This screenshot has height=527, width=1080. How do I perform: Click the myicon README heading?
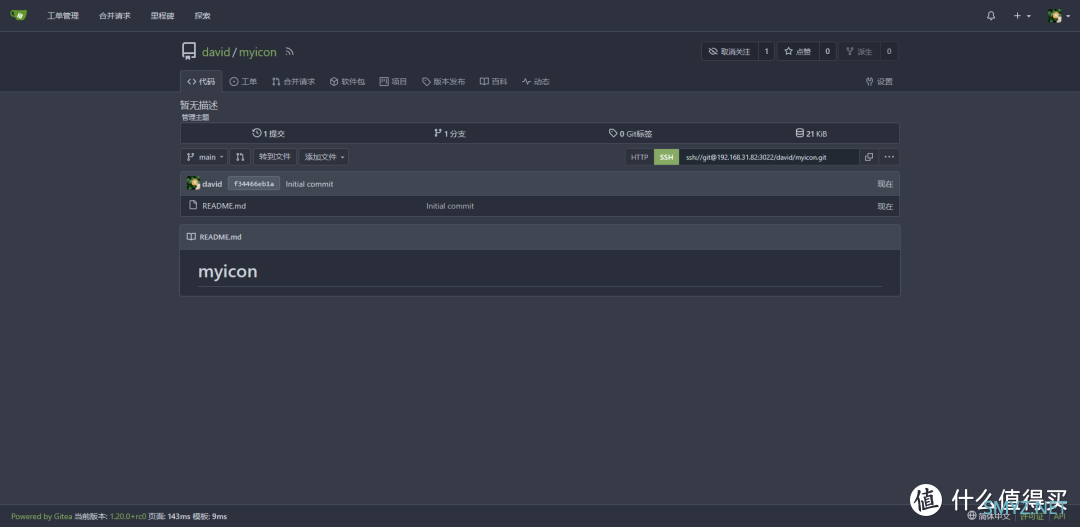coord(228,271)
